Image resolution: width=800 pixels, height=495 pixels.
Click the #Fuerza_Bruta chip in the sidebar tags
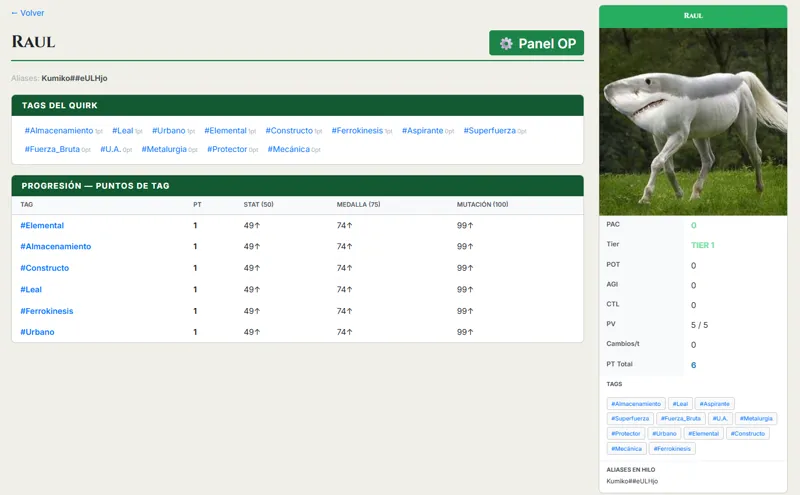click(681, 418)
